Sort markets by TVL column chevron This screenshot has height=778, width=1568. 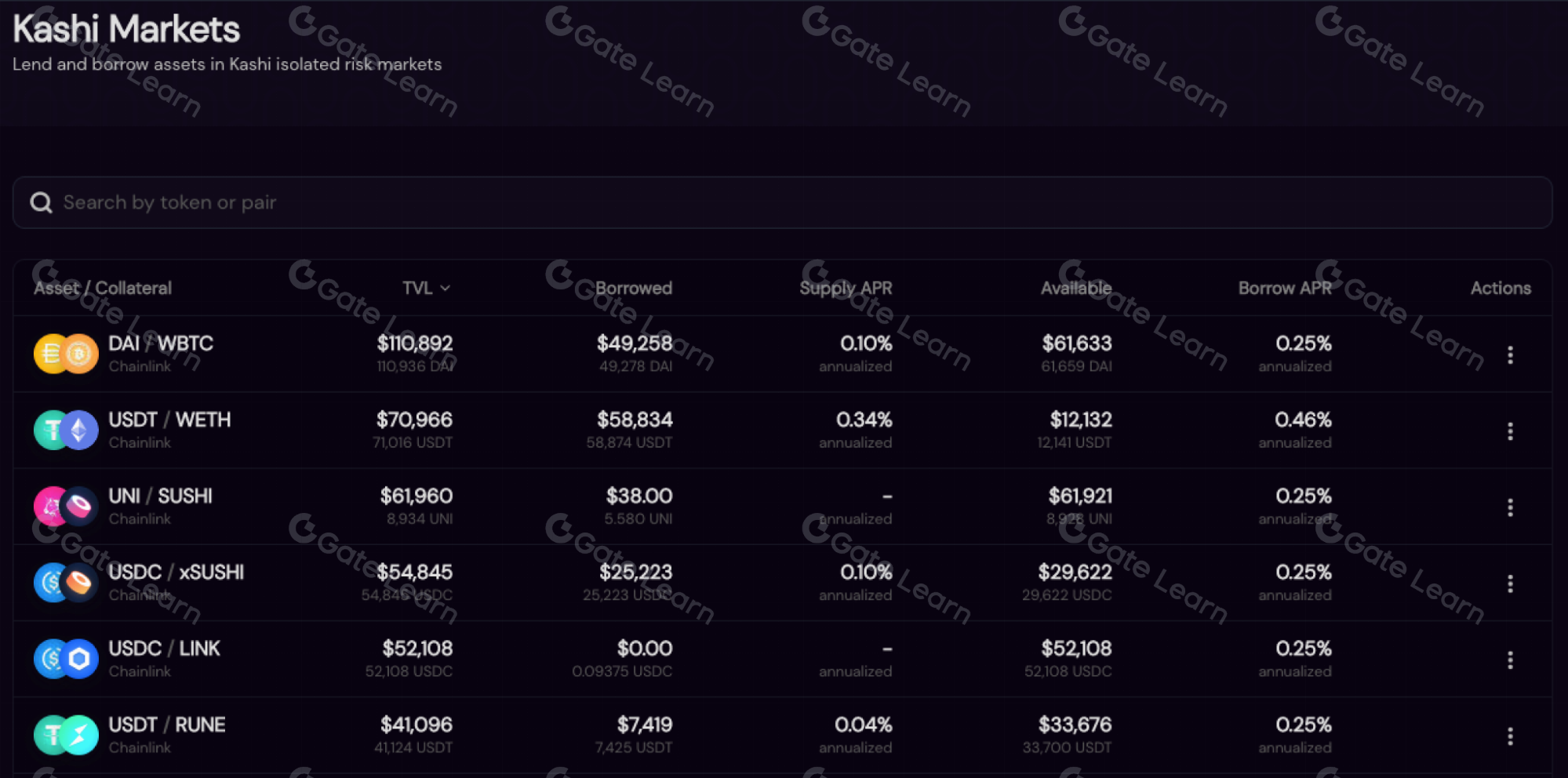pos(445,289)
